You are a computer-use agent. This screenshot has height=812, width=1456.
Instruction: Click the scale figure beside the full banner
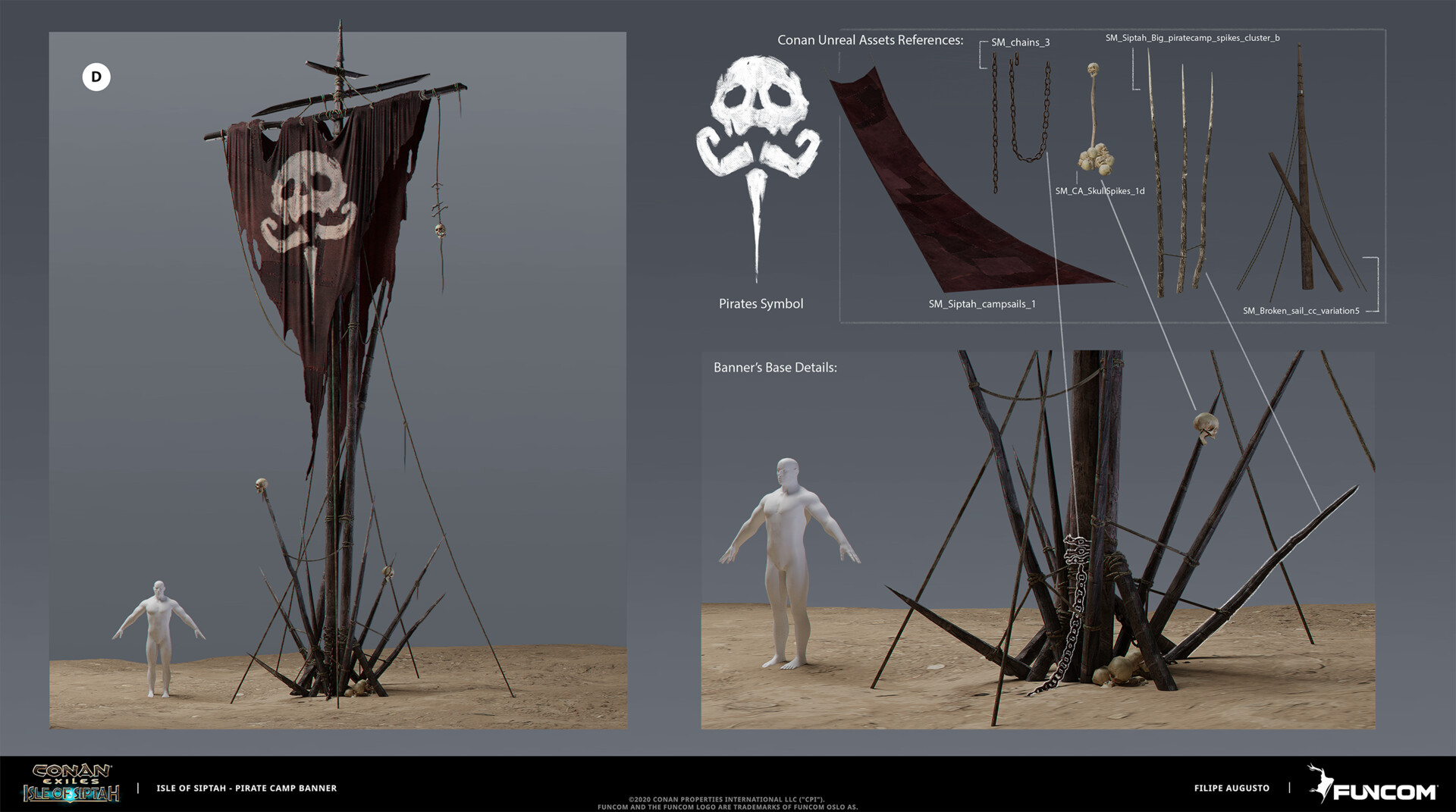159,638
